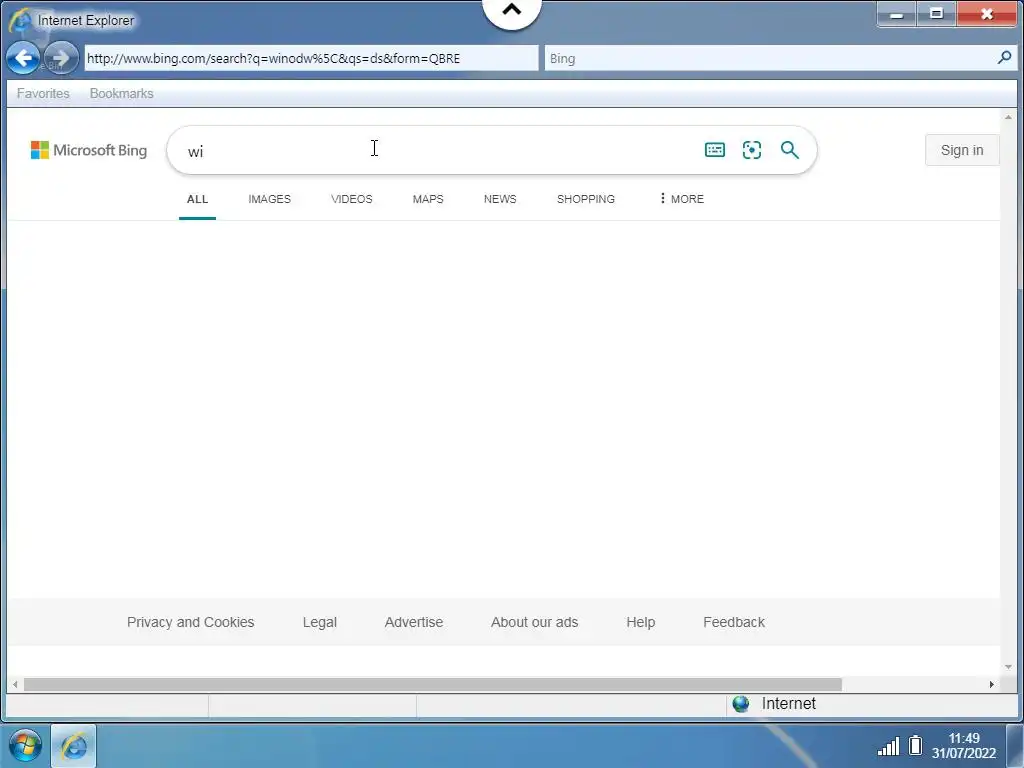This screenshot has height=768, width=1024.
Task: Open the NEWS tab
Action: pos(500,199)
